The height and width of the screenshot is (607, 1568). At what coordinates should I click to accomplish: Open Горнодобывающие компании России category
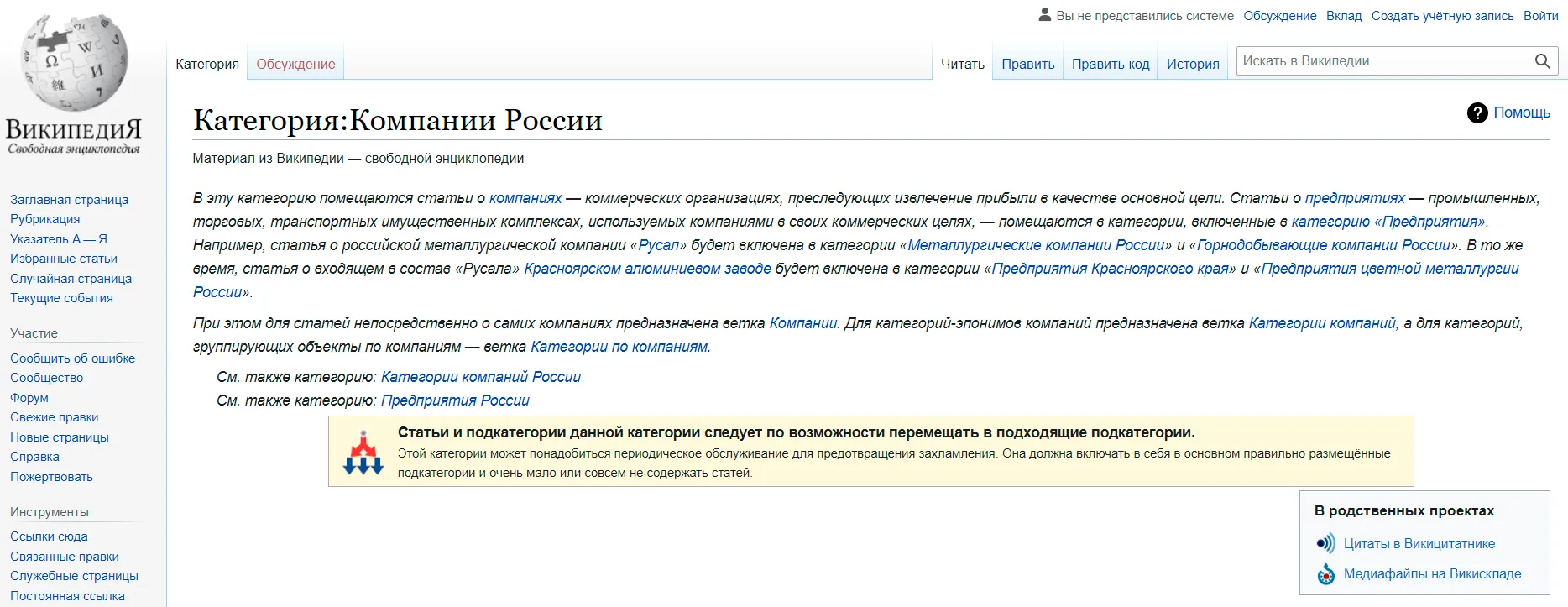click(1324, 245)
